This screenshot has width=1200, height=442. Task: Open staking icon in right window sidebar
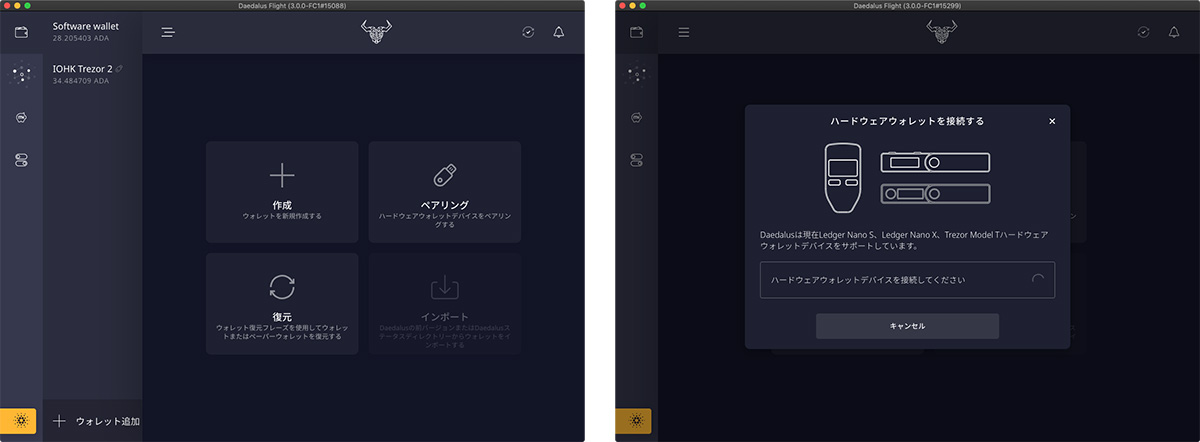(637, 74)
